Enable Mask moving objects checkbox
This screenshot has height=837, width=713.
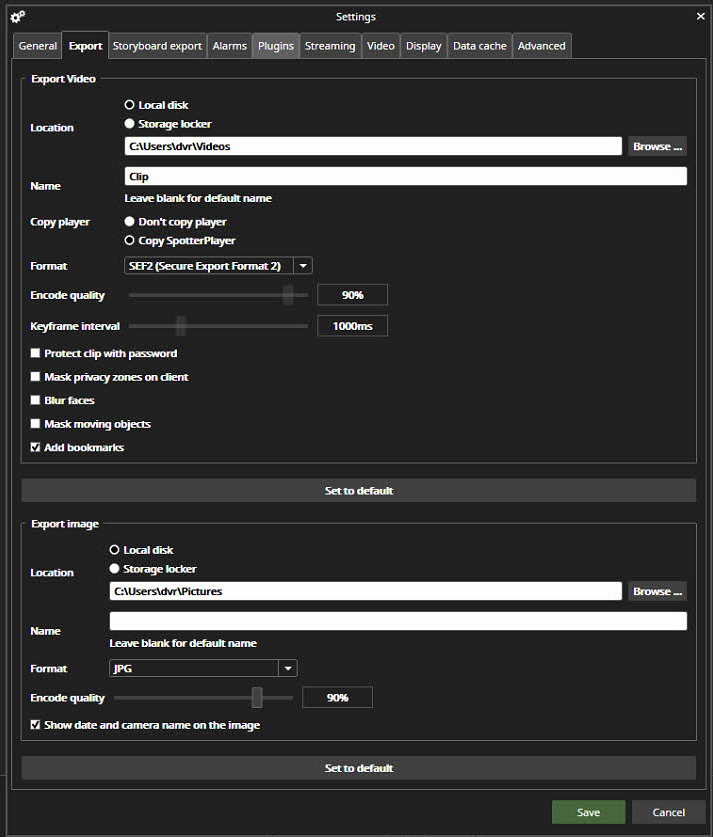[x=36, y=424]
